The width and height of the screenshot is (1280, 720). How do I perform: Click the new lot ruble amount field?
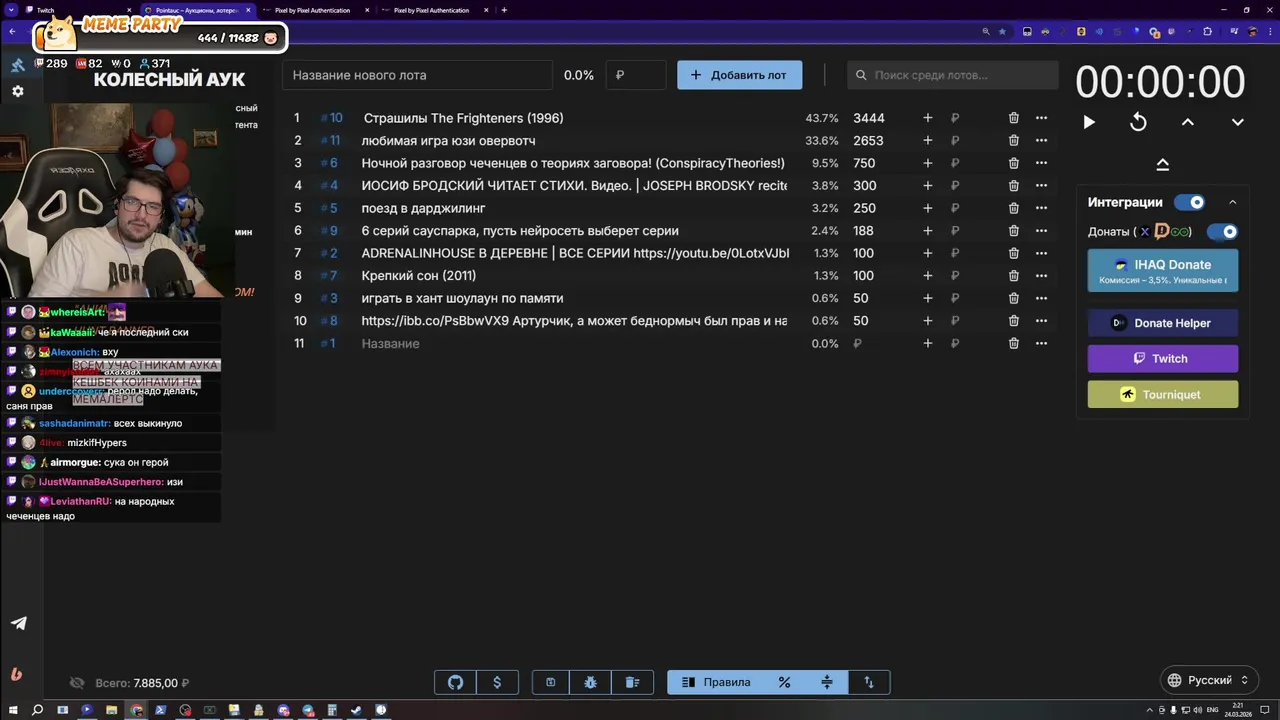click(x=636, y=75)
